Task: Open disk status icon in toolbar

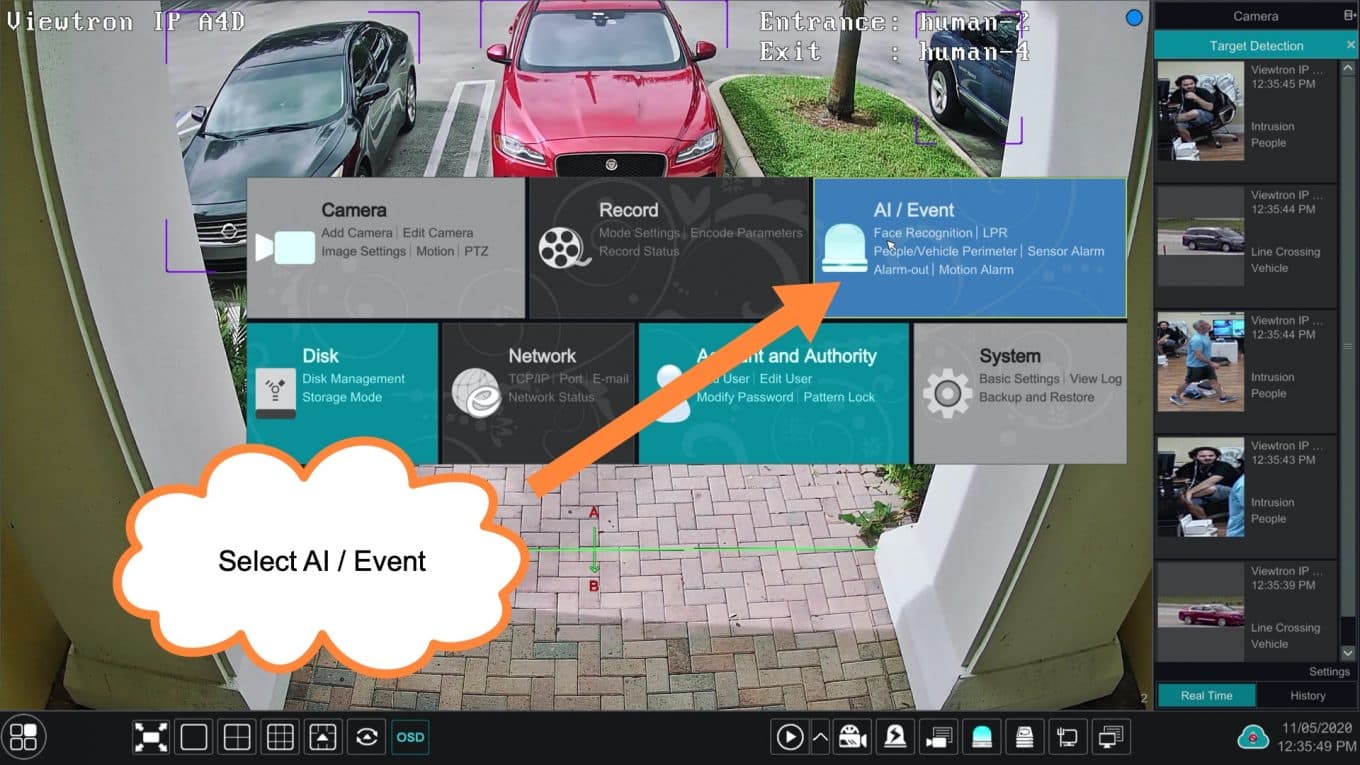Action: 1025,737
